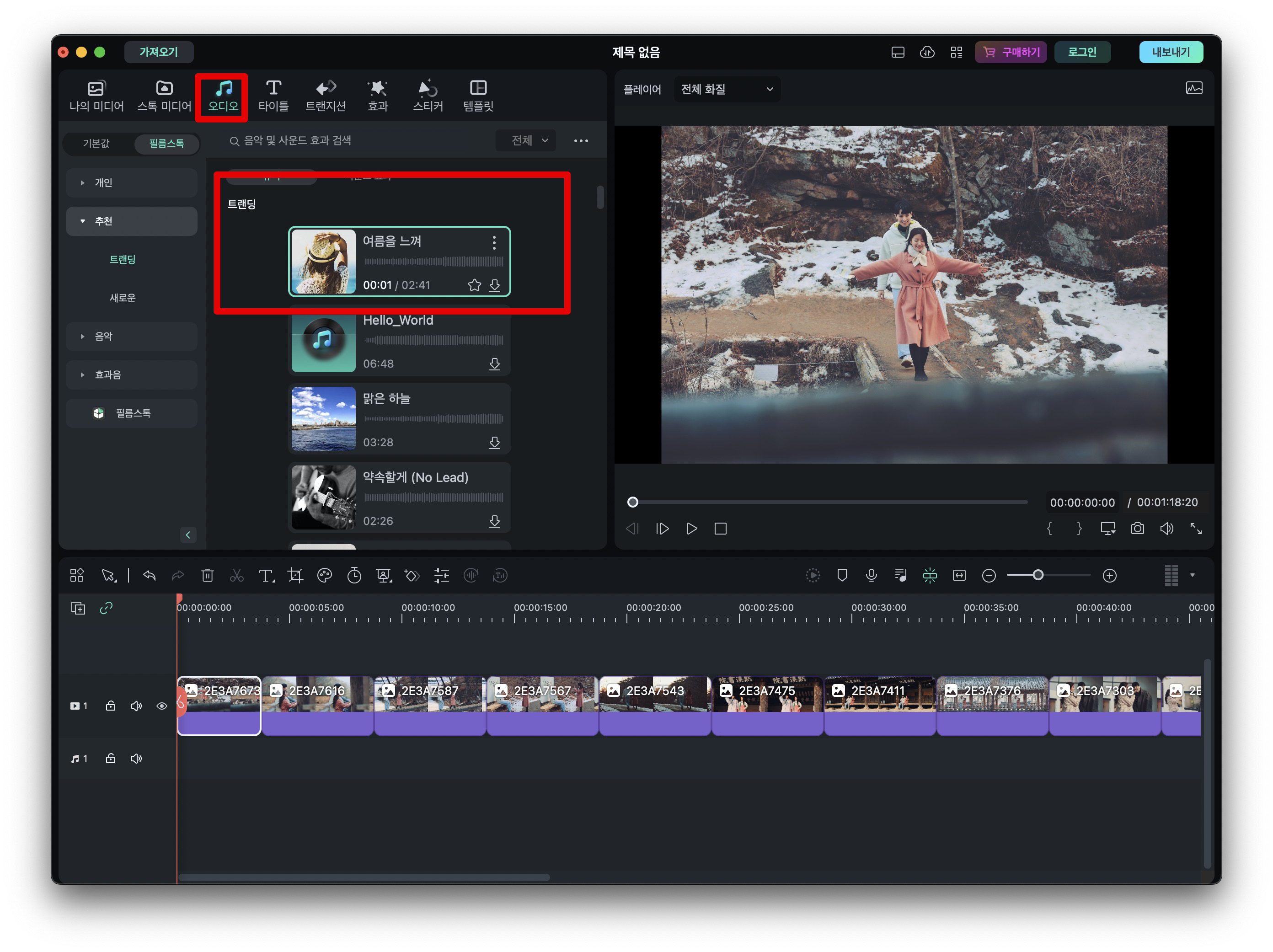Favorite the 여름을 느껴 track with star
Image resolution: width=1273 pixels, height=952 pixels.
(474, 285)
